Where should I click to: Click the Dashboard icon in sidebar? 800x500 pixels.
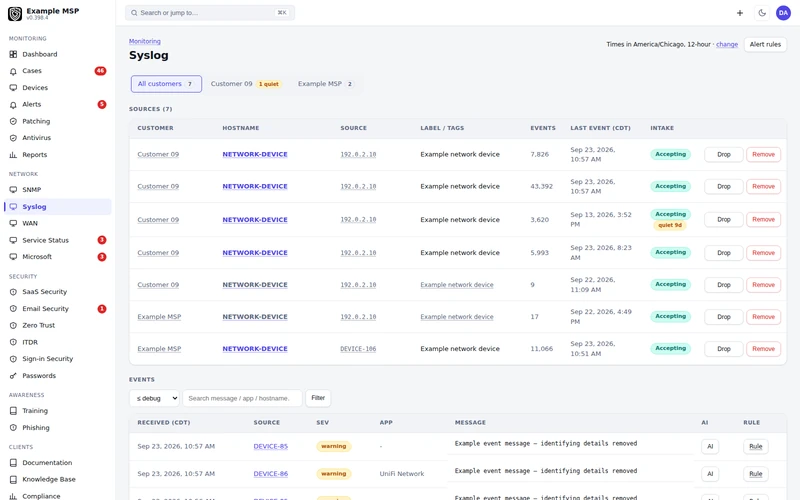click(13, 54)
